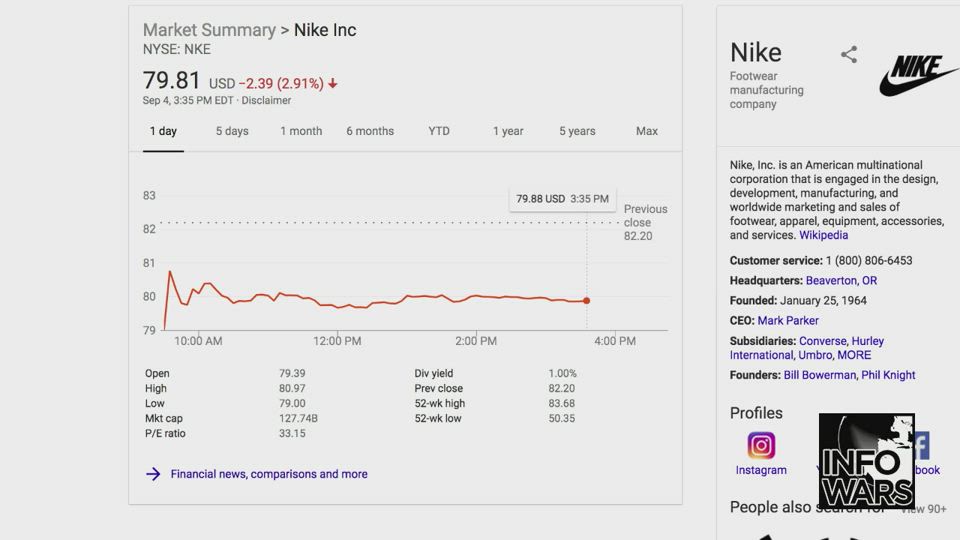Screen dimensions: 960x540
Task: Open the Disclaimer link
Action: pyautogui.click(x=266, y=100)
